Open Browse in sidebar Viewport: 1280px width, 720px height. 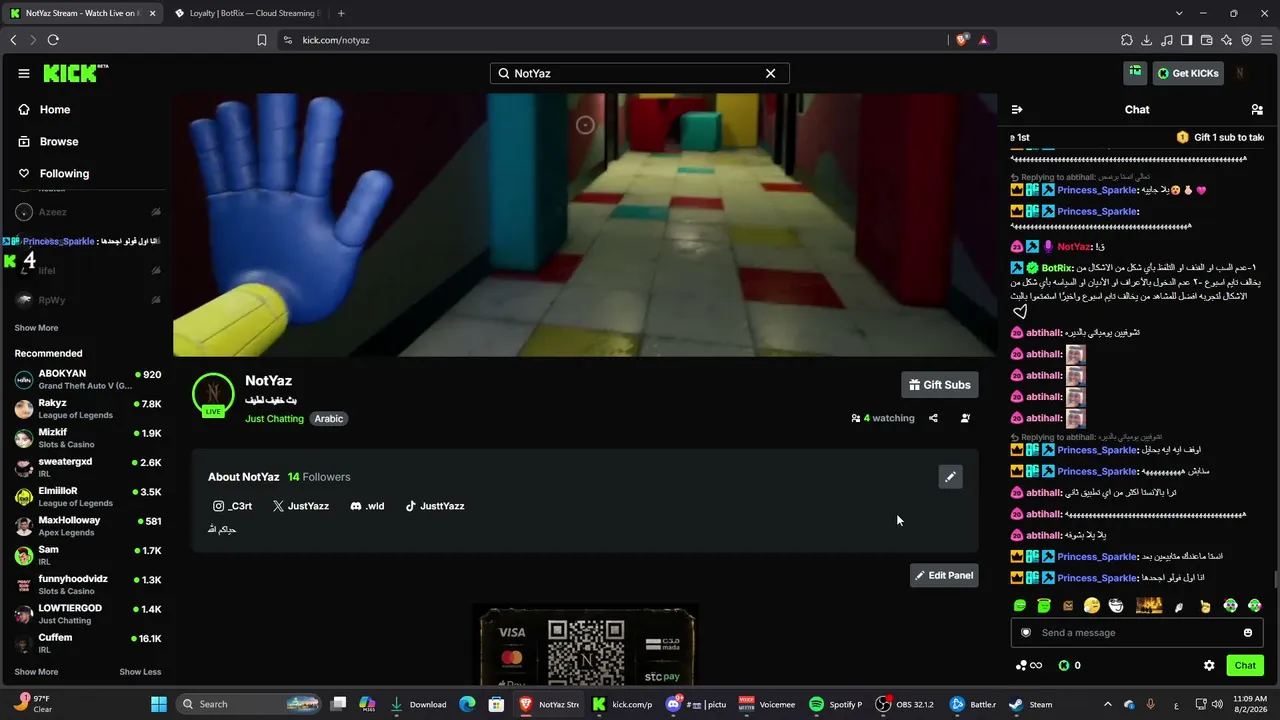tap(59, 142)
